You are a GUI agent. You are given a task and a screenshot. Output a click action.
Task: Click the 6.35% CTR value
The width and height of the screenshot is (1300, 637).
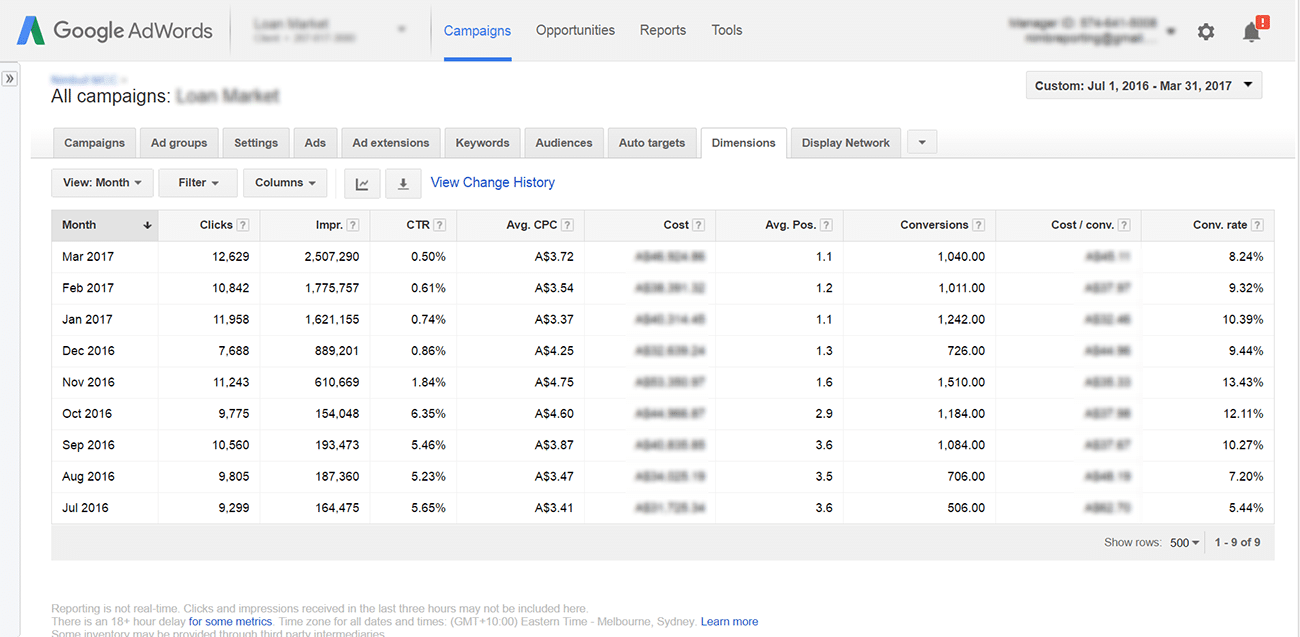click(x=428, y=414)
